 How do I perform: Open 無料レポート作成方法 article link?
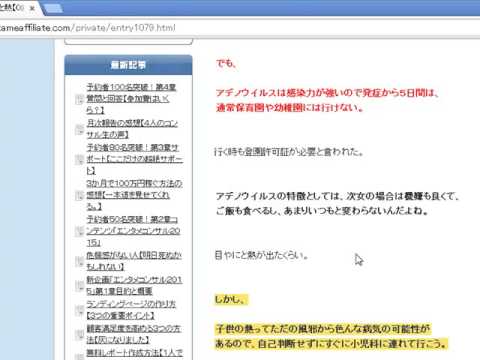pos(134,353)
